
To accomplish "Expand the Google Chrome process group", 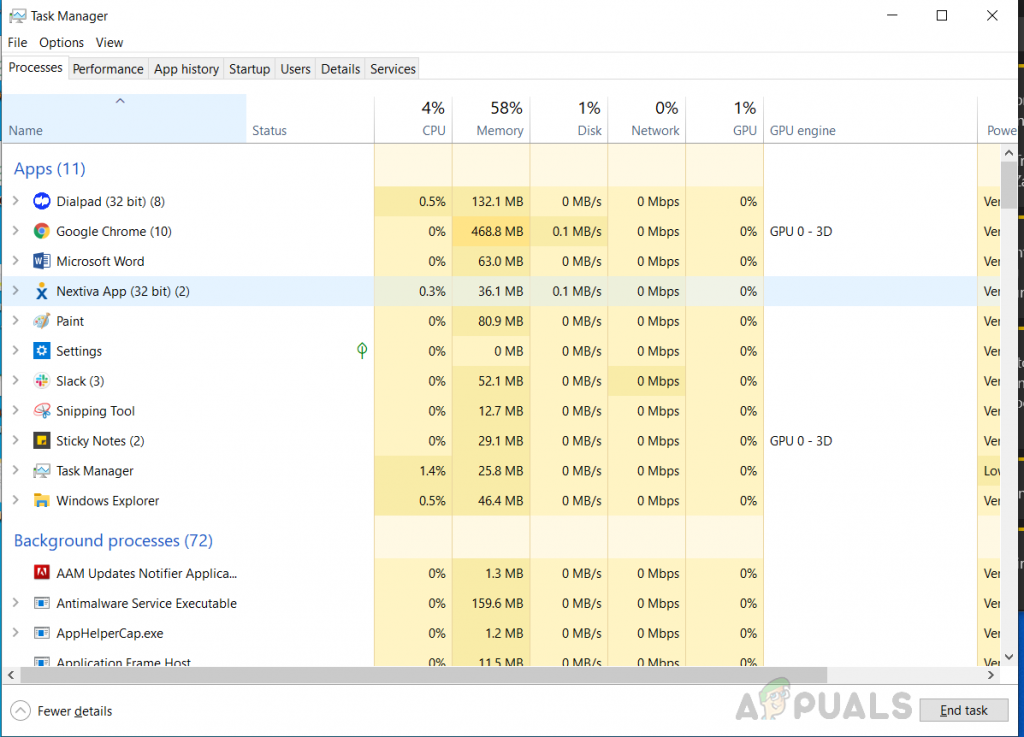I will pos(16,231).
